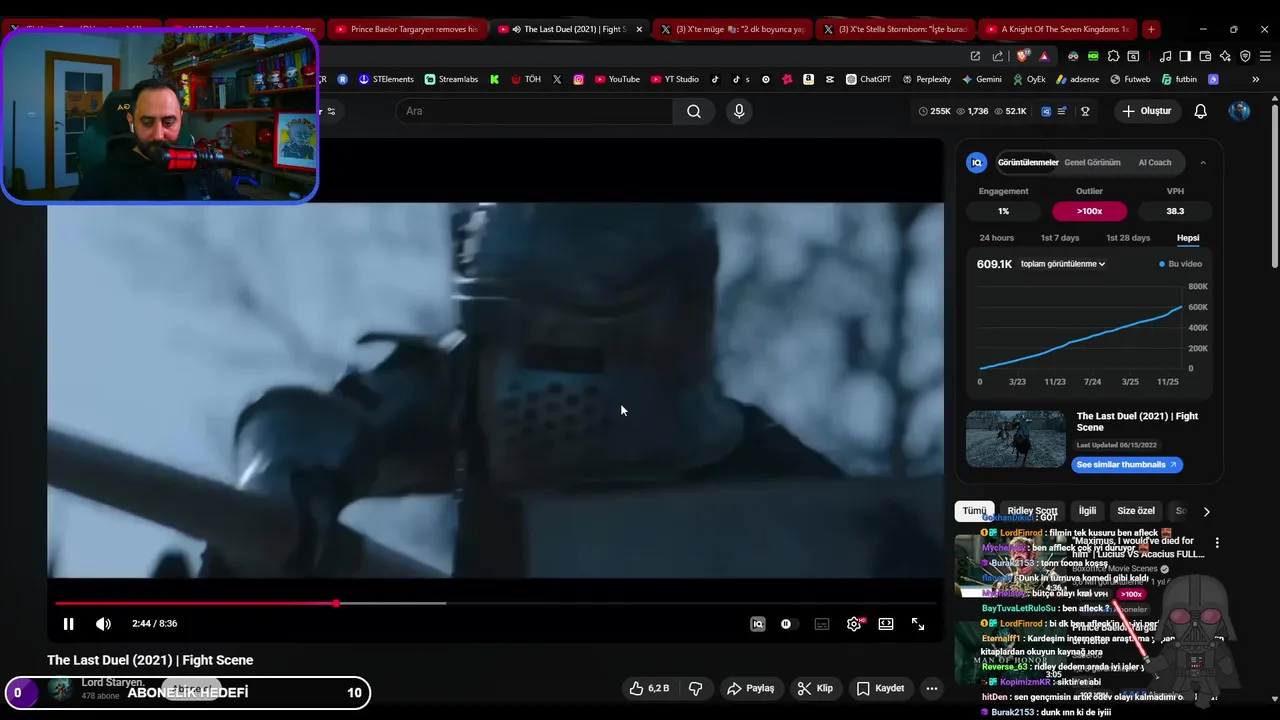Open the player settings gear
Viewport: 1280px width, 720px height.
854,624
